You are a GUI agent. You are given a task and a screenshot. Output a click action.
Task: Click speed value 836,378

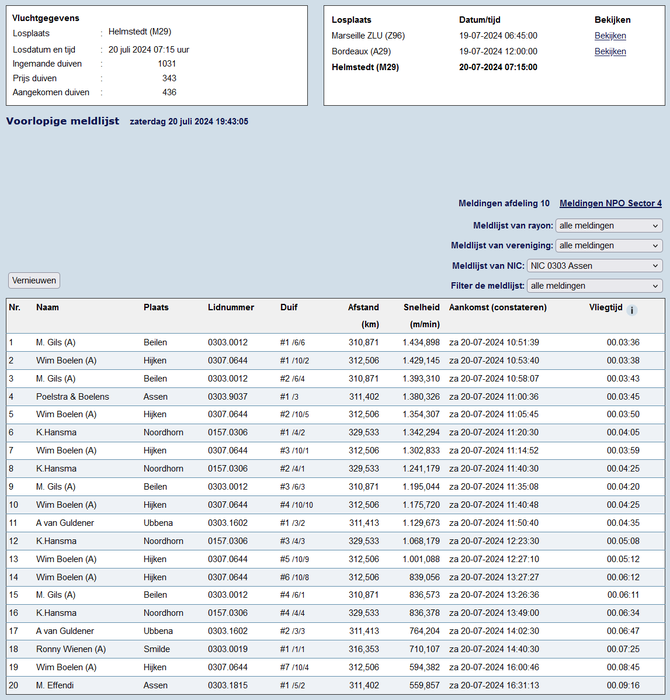(424, 612)
